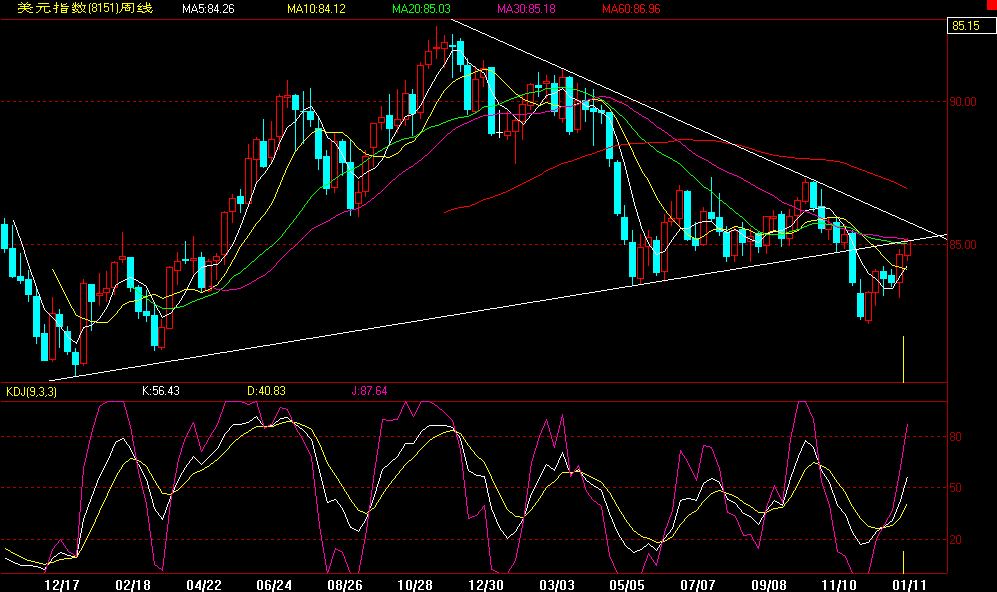Click the 06/24 date axis label
The height and width of the screenshot is (592, 997).
[x=274, y=585]
